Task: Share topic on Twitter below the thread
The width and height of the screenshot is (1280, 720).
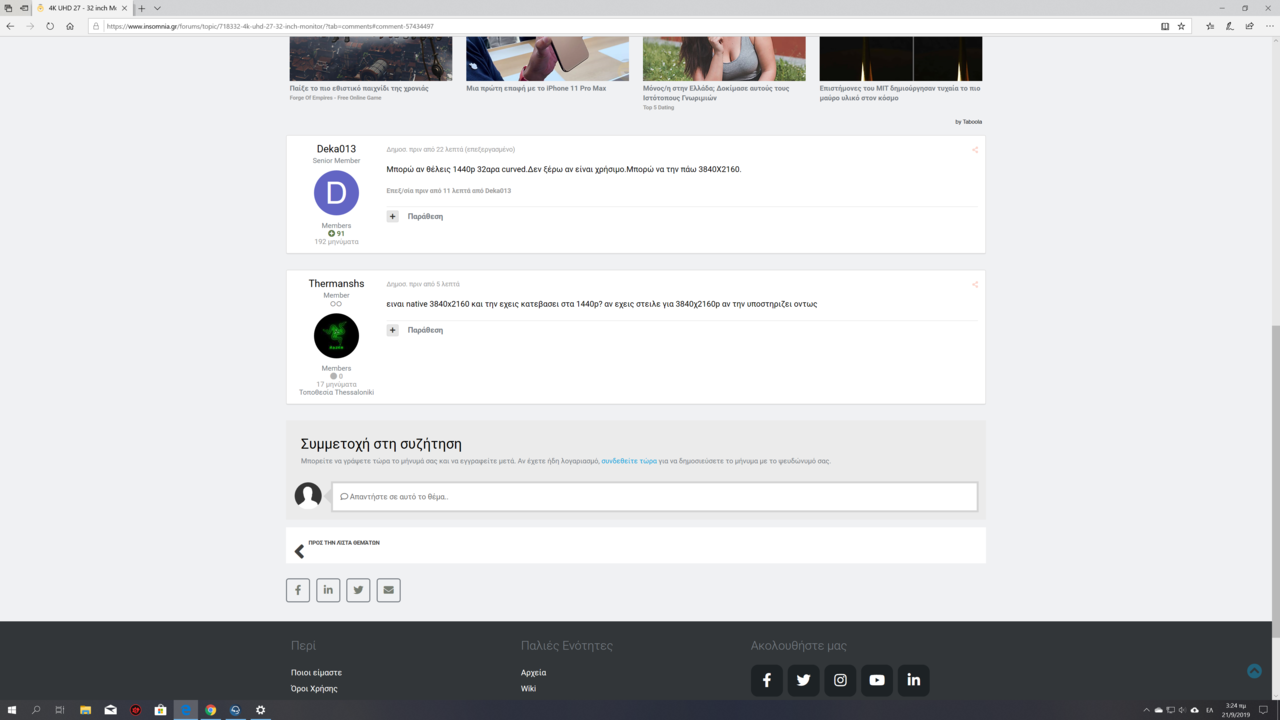Action: point(358,590)
